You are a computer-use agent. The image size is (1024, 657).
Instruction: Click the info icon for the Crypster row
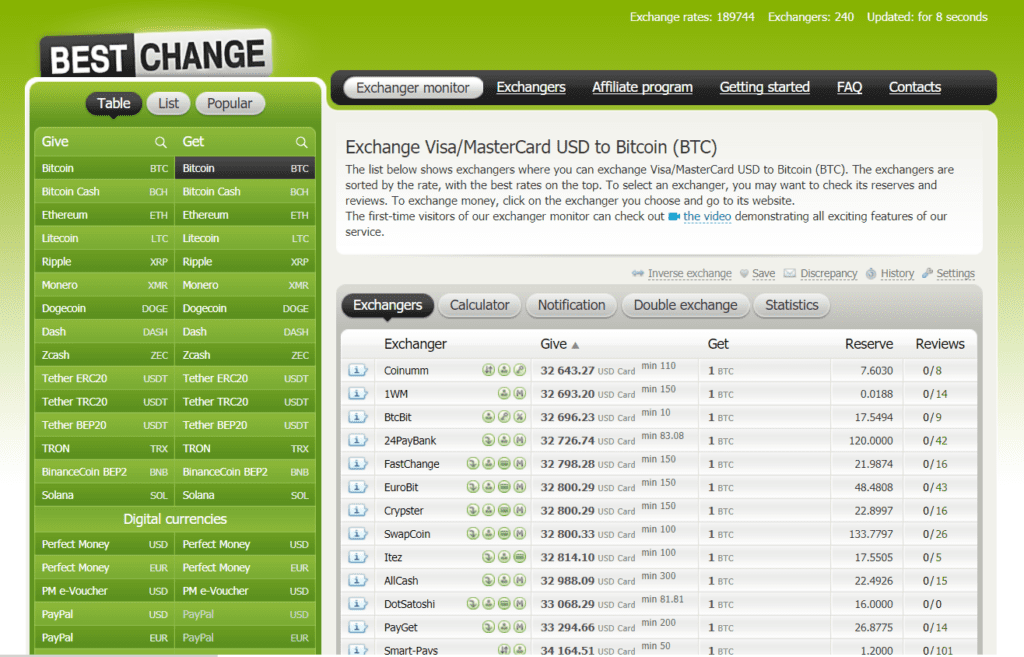[x=358, y=511]
